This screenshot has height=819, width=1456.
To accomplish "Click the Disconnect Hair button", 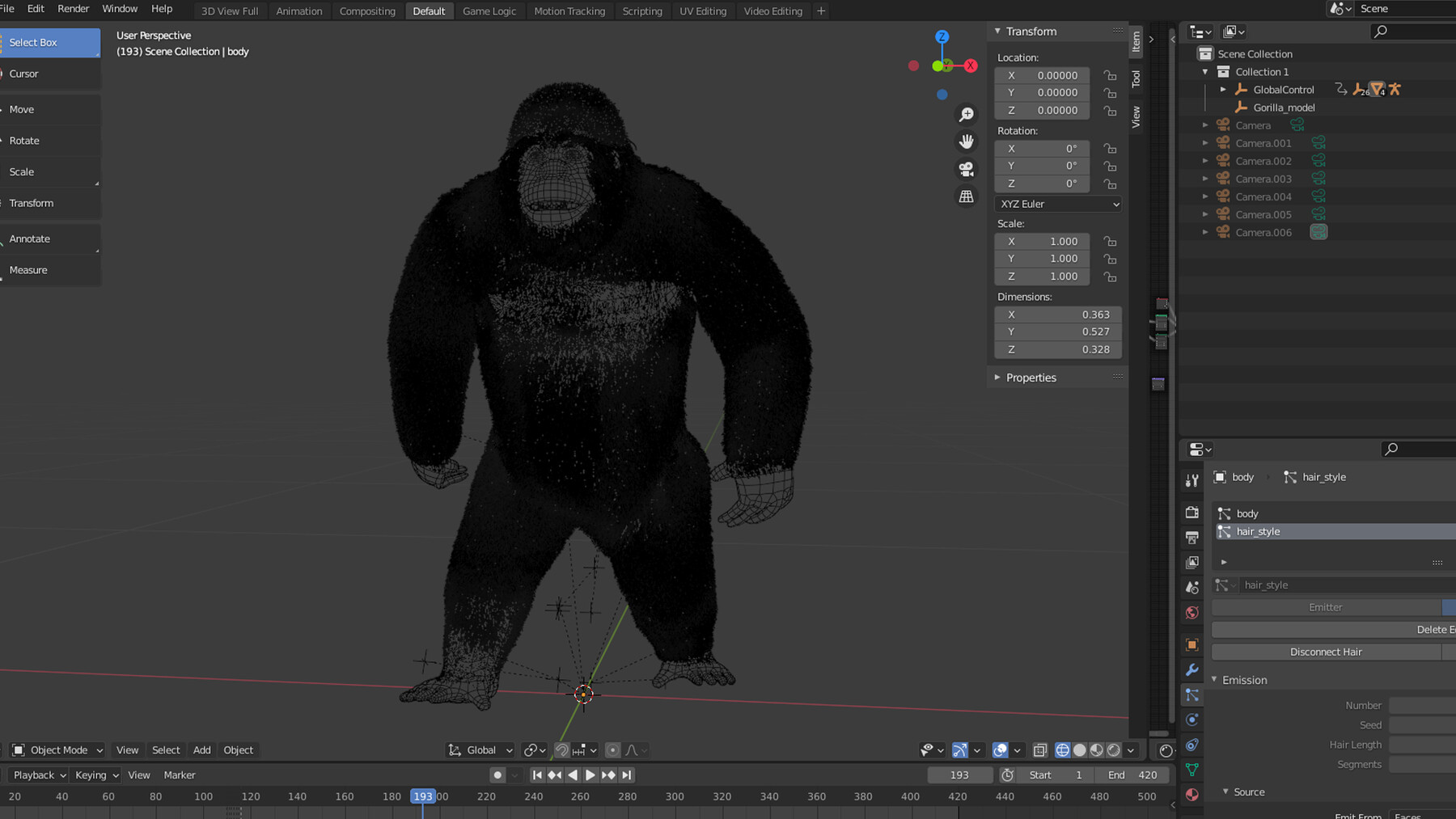I will click(x=1326, y=652).
